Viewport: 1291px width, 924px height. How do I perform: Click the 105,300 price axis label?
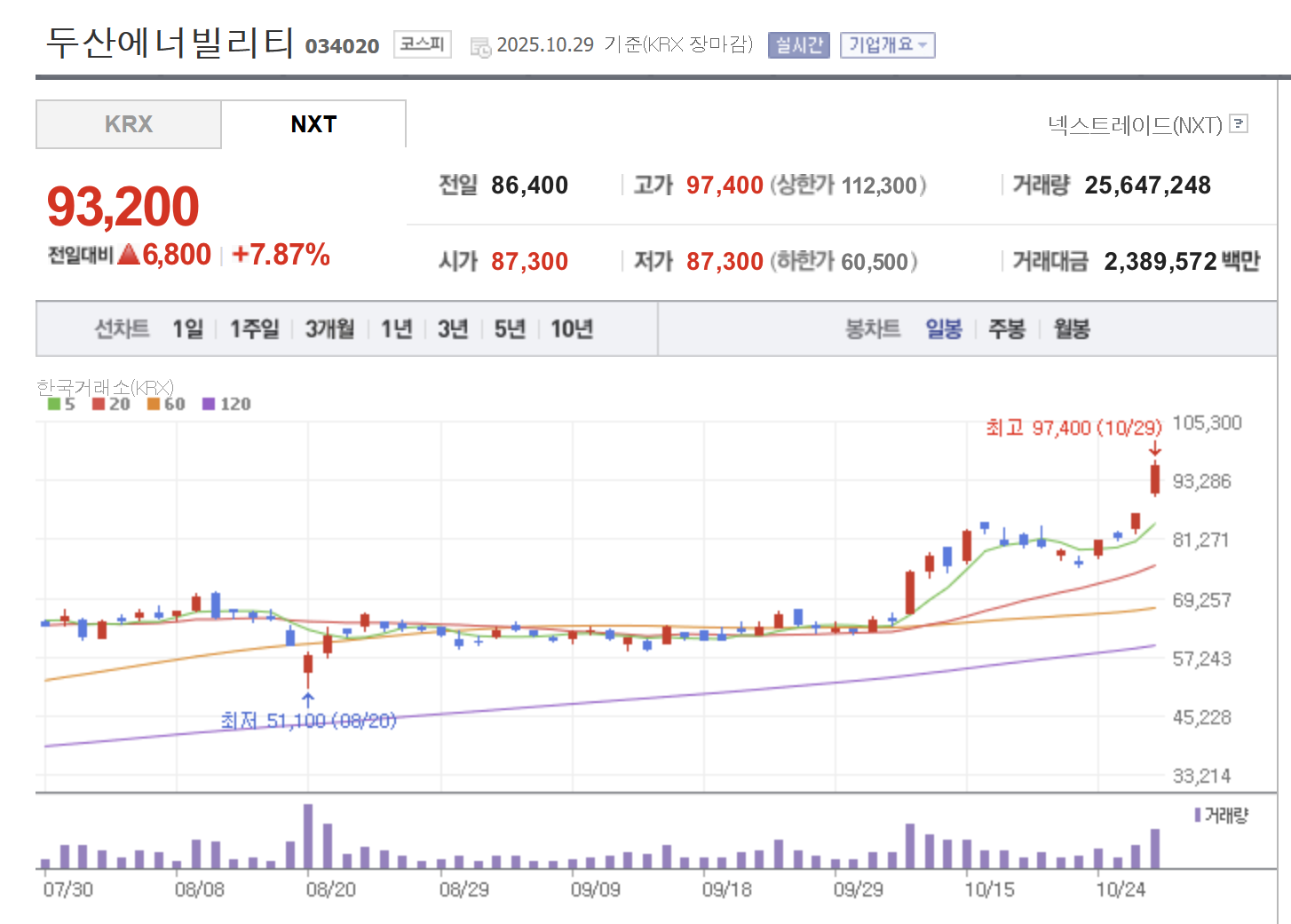tap(1207, 423)
